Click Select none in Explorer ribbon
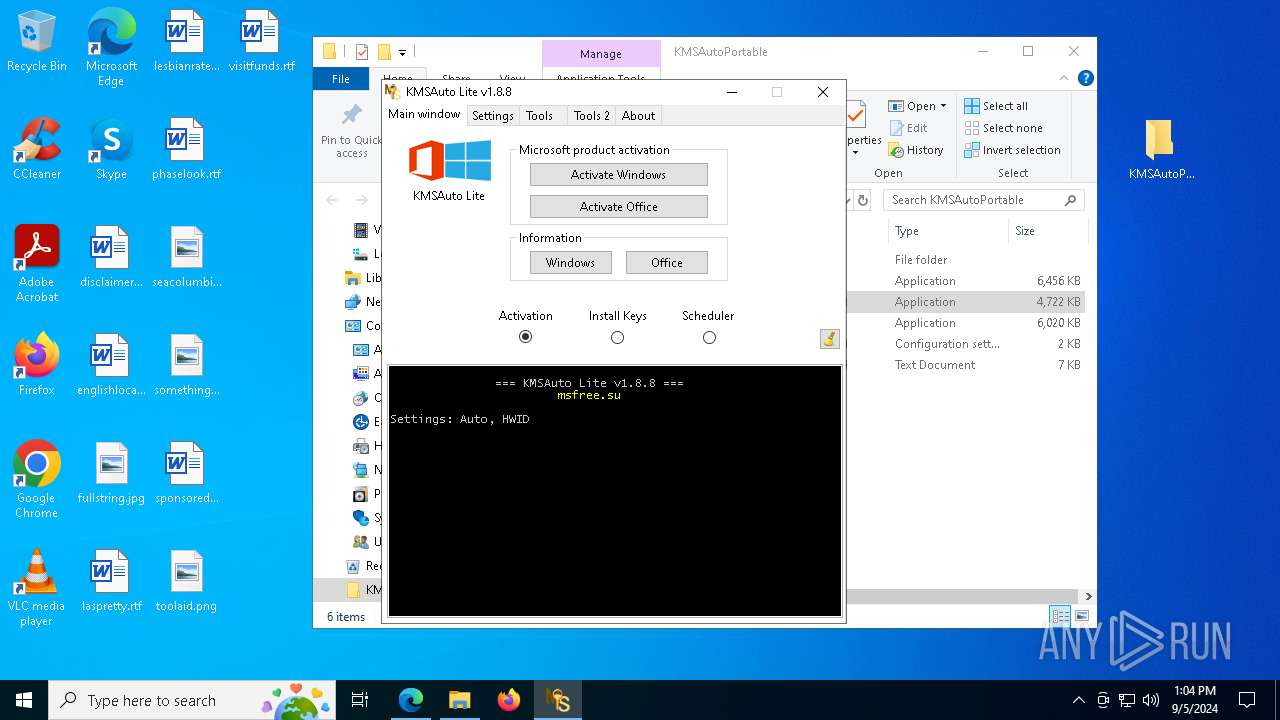 pyautogui.click(x=1003, y=128)
